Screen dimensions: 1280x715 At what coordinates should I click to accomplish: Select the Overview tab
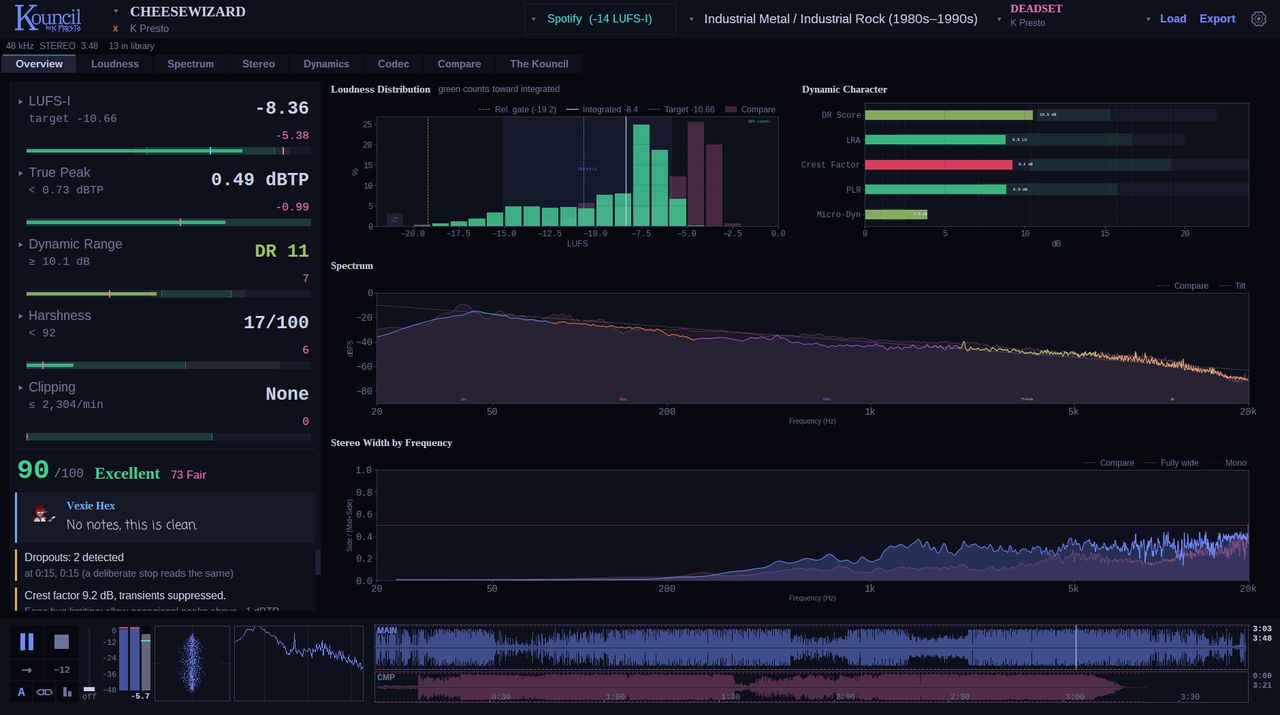pyautogui.click(x=39, y=64)
